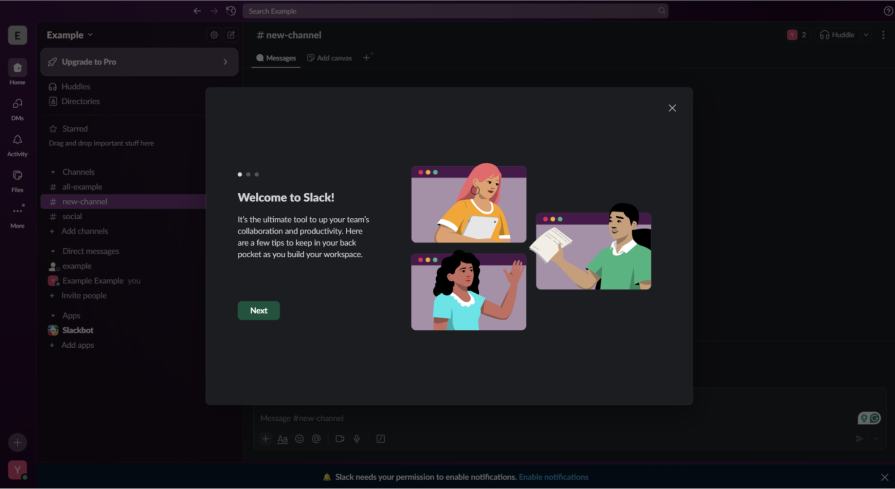Open the history clock icon
This screenshot has width=895, height=489.
point(231,11)
